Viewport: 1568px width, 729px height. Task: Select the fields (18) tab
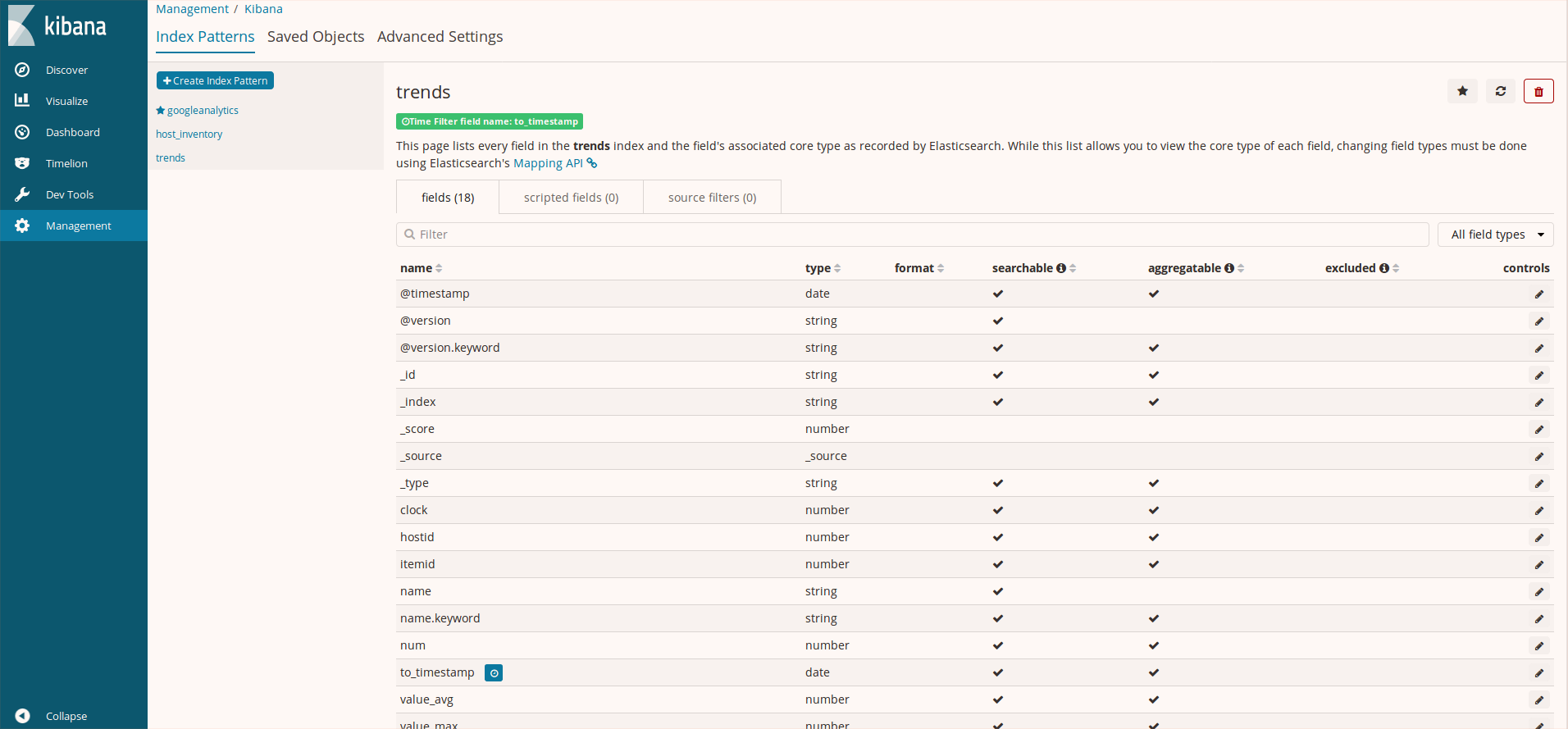pyautogui.click(x=448, y=198)
